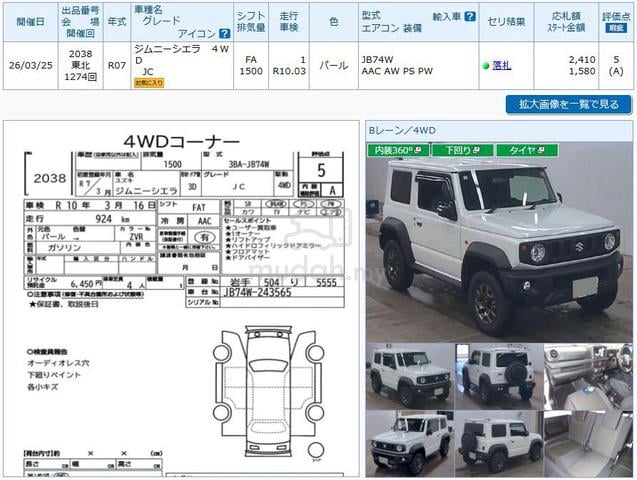Click the お気に入り favorite tag

[149, 83]
